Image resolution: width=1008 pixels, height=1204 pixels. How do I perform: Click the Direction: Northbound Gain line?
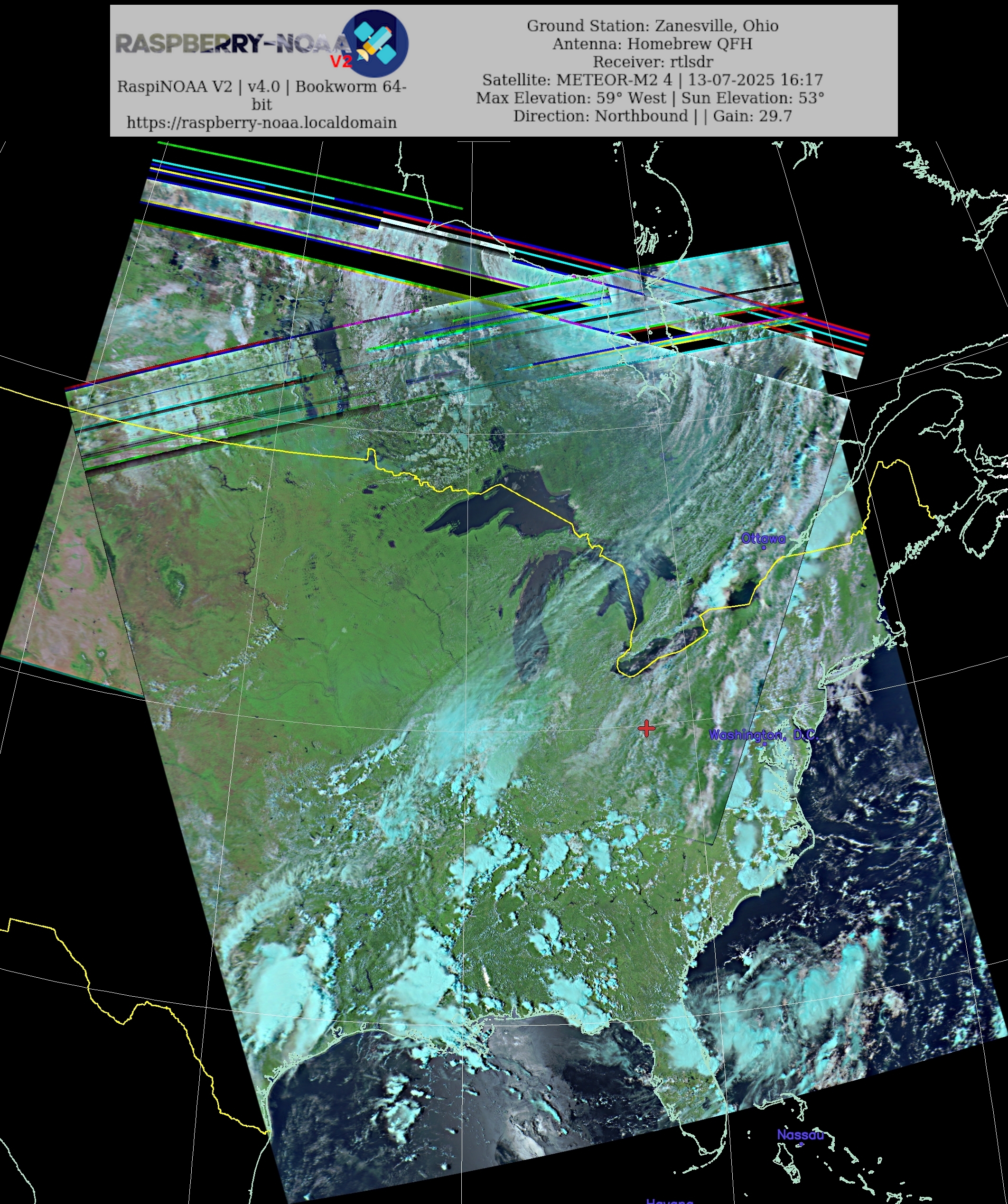click(652, 116)
